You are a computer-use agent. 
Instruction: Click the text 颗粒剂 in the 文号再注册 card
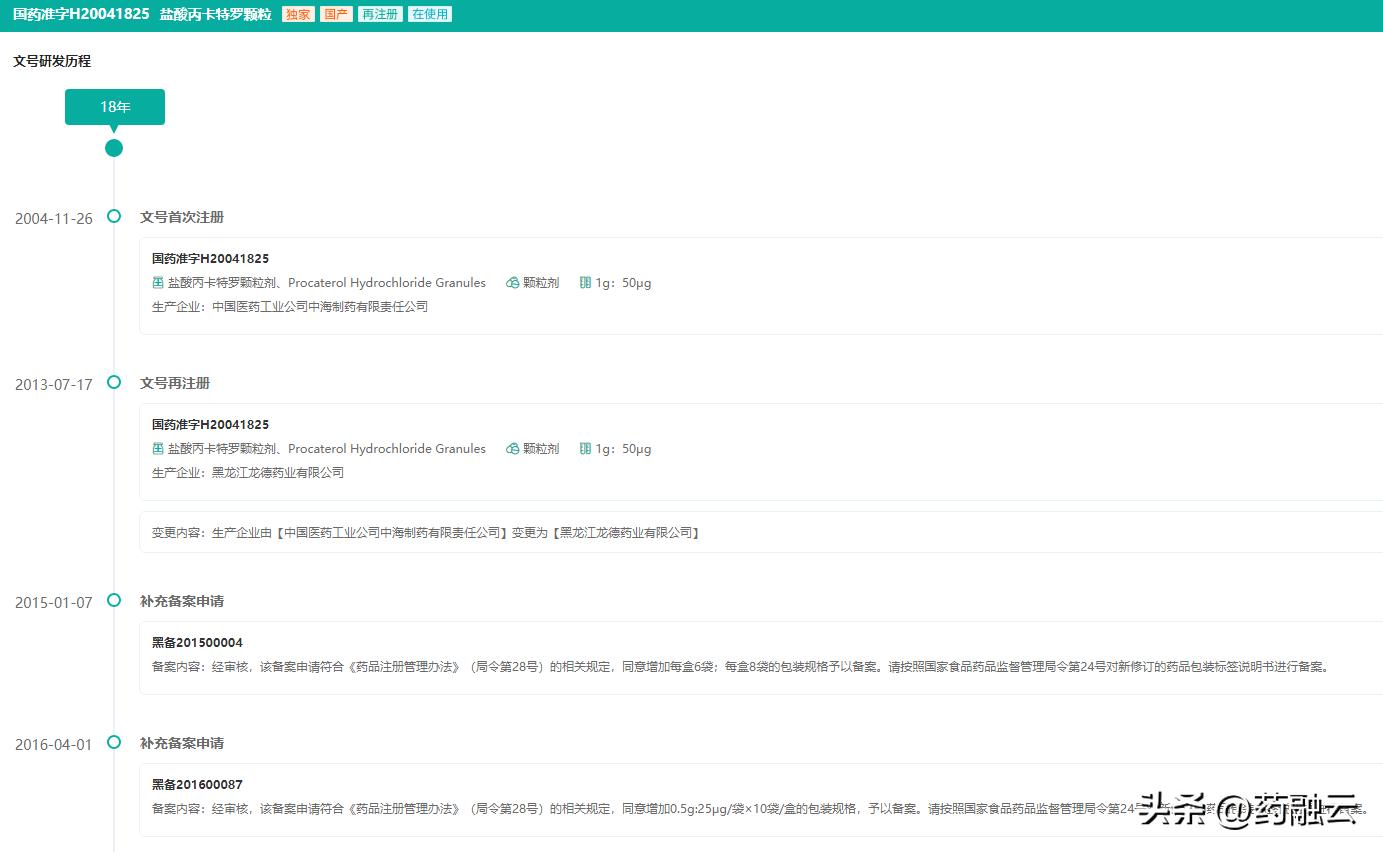pos(541,449)
